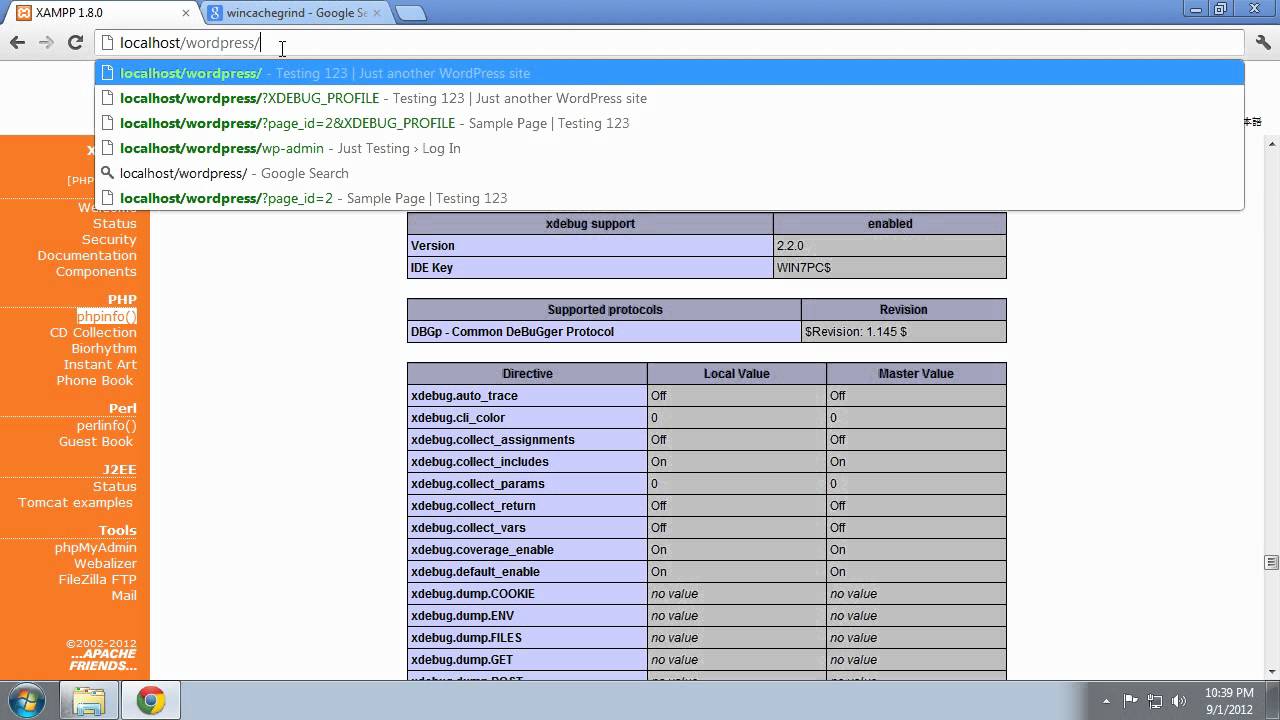Click scrollbar up arrow on page
Viewport: 1280px width, 720px height.
coord(1272,144)
